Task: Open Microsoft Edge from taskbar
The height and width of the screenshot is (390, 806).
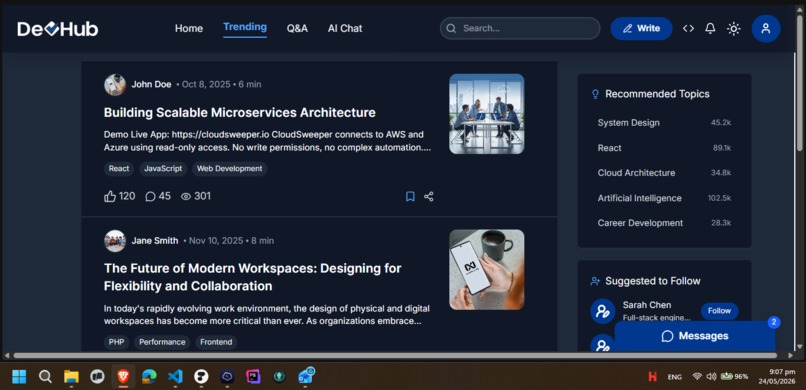Action: click(x=149, y=377)
